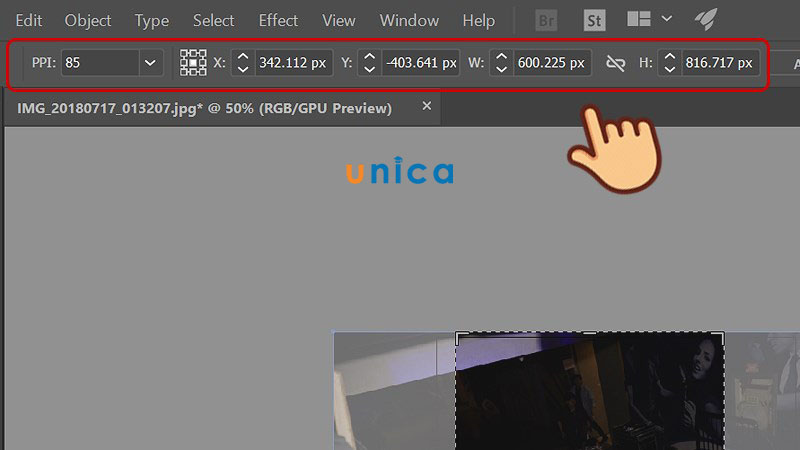Decrease the Y position value
Viewport: 800px width, 450px height.
[369, 69]
